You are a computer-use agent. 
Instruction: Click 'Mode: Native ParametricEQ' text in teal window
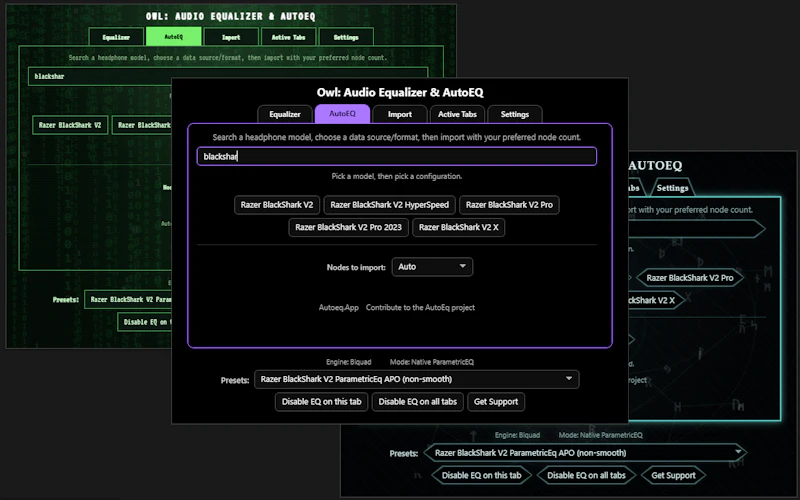[601, 435]
